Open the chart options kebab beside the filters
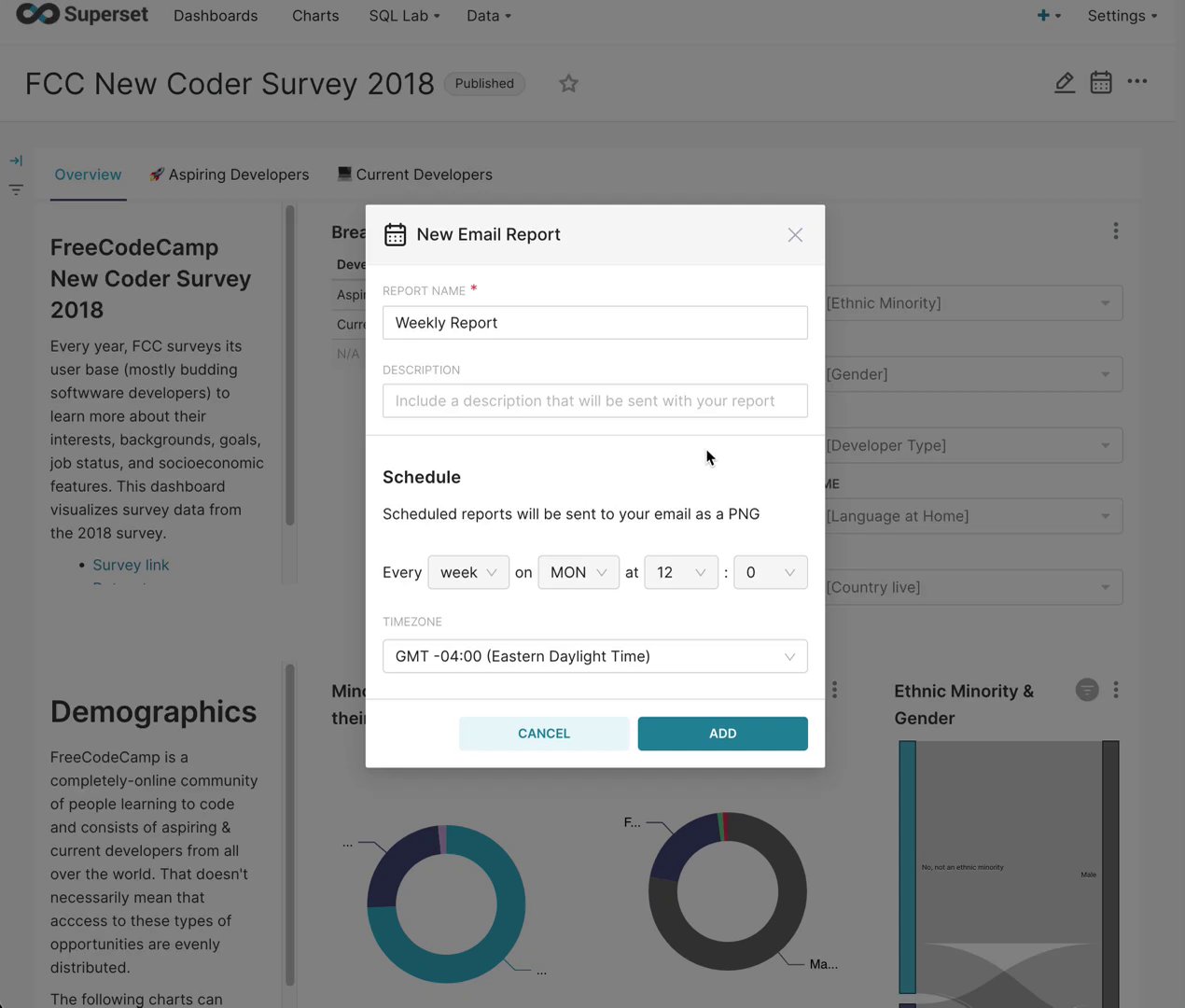The image size is (1185, 1008). (x=1115, y=231)
